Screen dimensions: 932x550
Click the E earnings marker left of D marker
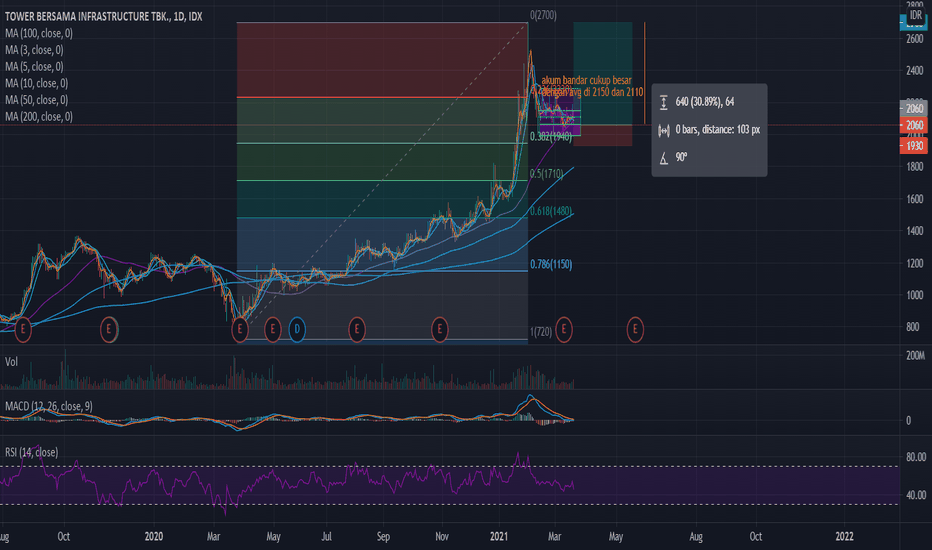pyautogui.click(x=272, y=329)
